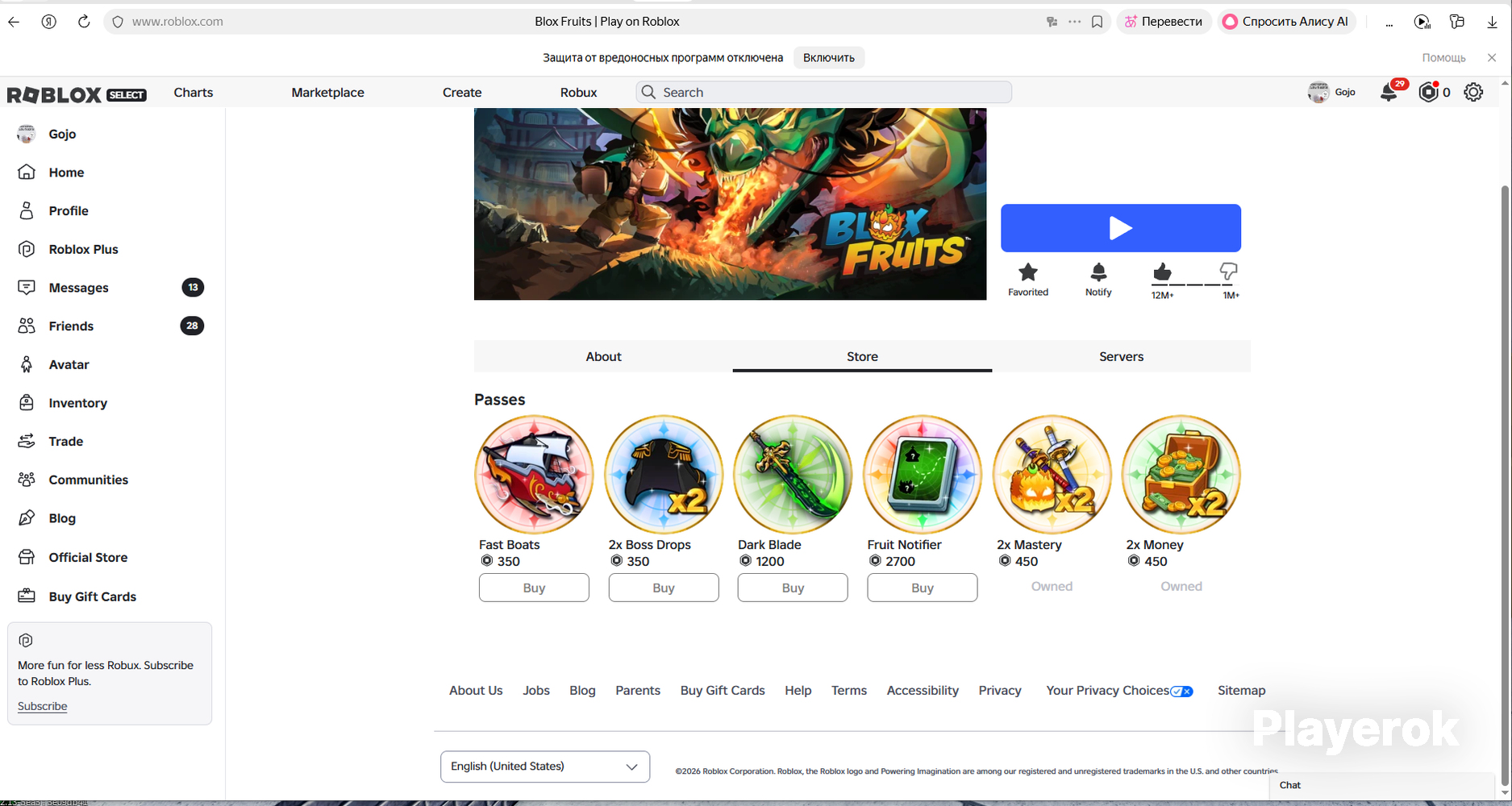Open the About Us footer link

click(x=476, y=691)
